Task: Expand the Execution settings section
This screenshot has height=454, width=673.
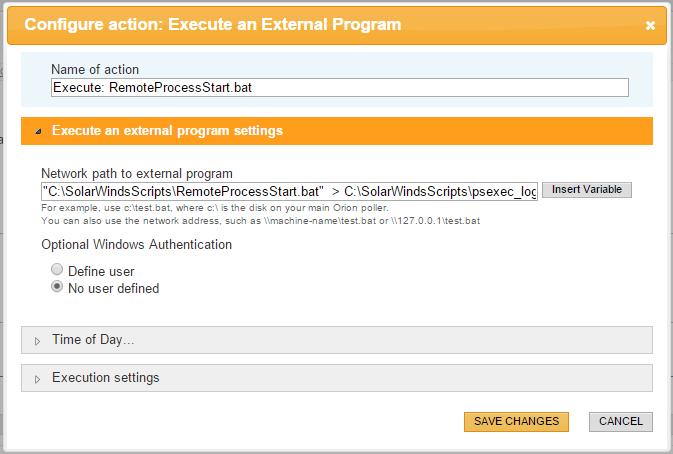Action: 105,378
